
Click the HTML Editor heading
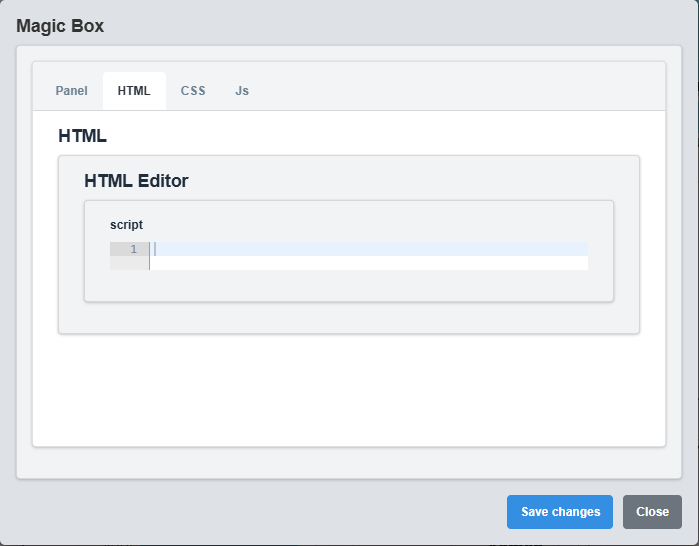136,181
